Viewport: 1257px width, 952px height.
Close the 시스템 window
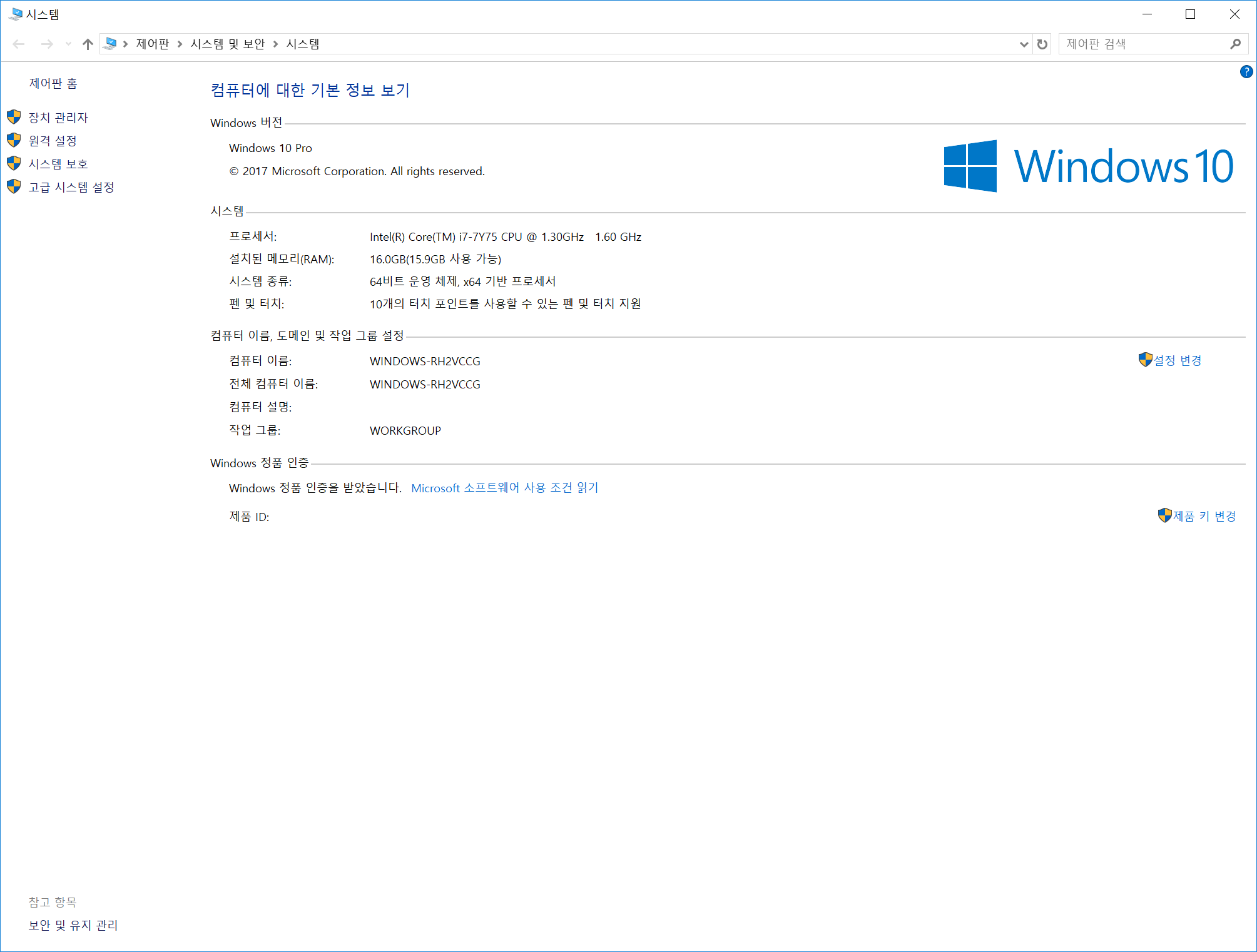(1234, 14)
